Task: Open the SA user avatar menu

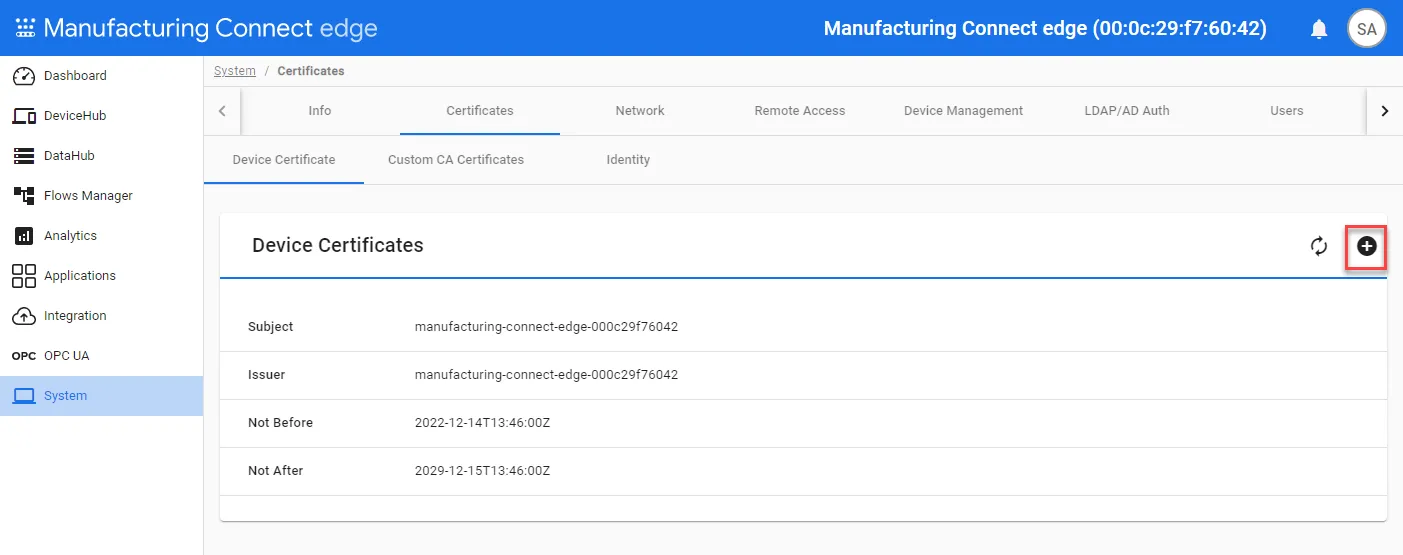Action: (x=1366, y=29)
